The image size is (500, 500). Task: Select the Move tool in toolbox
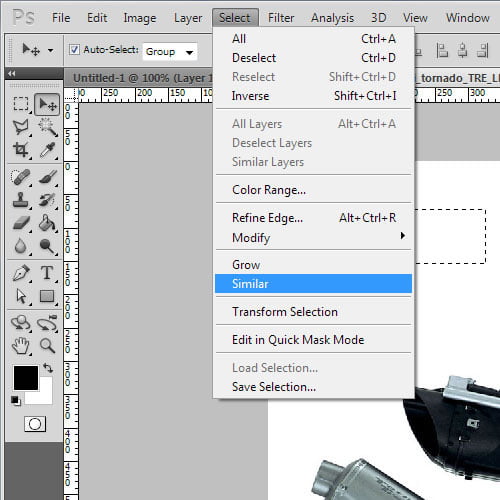(x=47, y=105)
